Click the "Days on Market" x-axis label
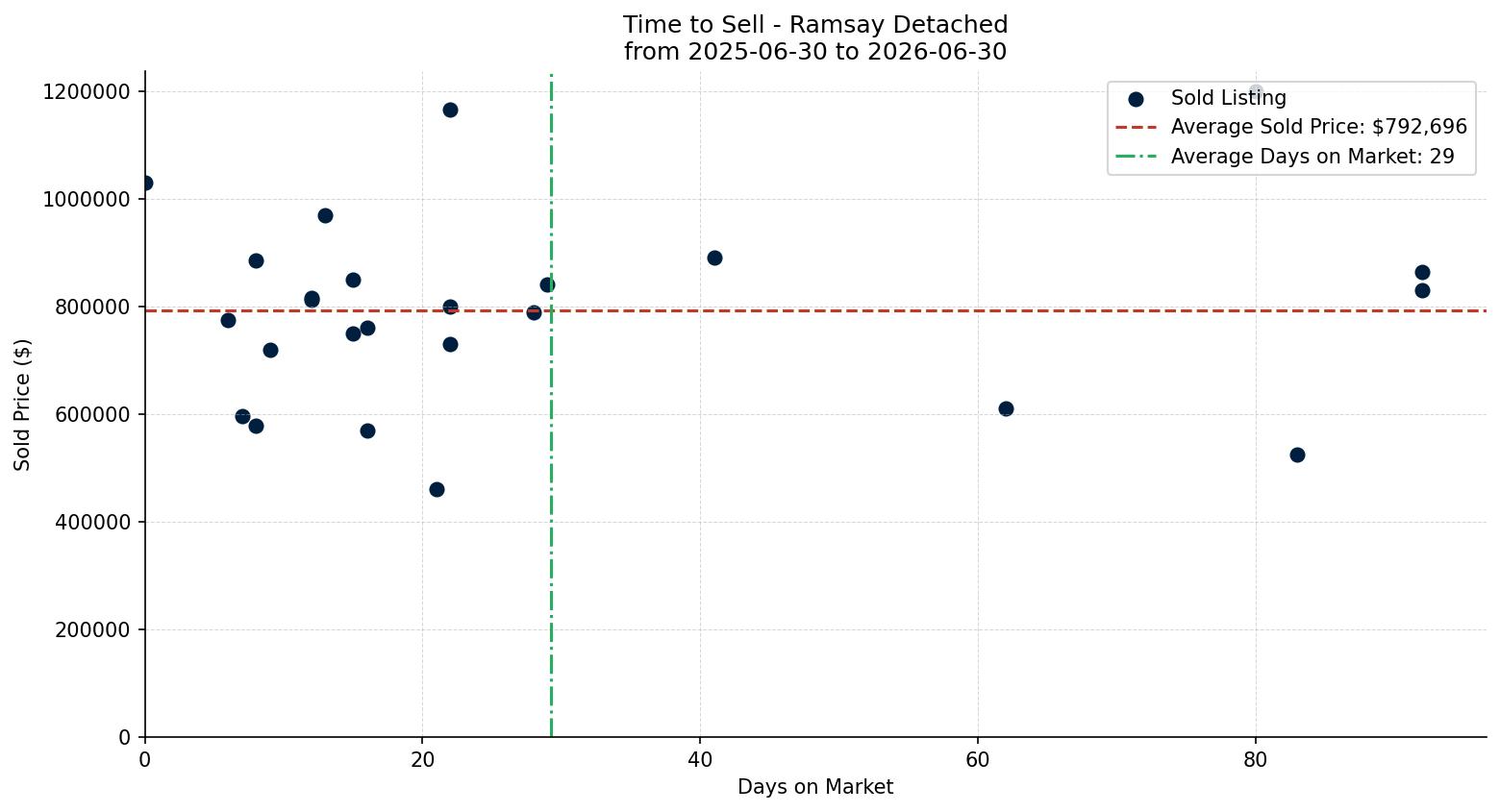The height and width of the screenshot is (812, 1500). [815, 787]
